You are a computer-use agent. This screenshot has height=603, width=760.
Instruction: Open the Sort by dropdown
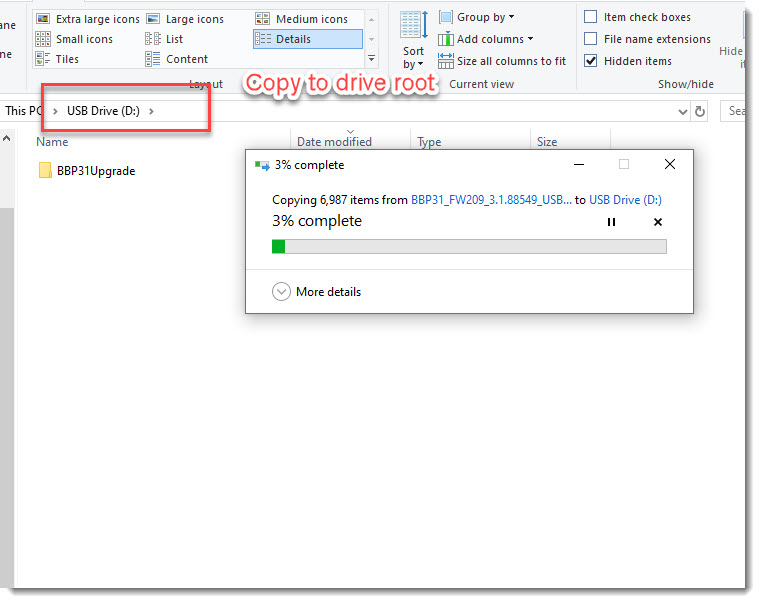coord(413,57)
